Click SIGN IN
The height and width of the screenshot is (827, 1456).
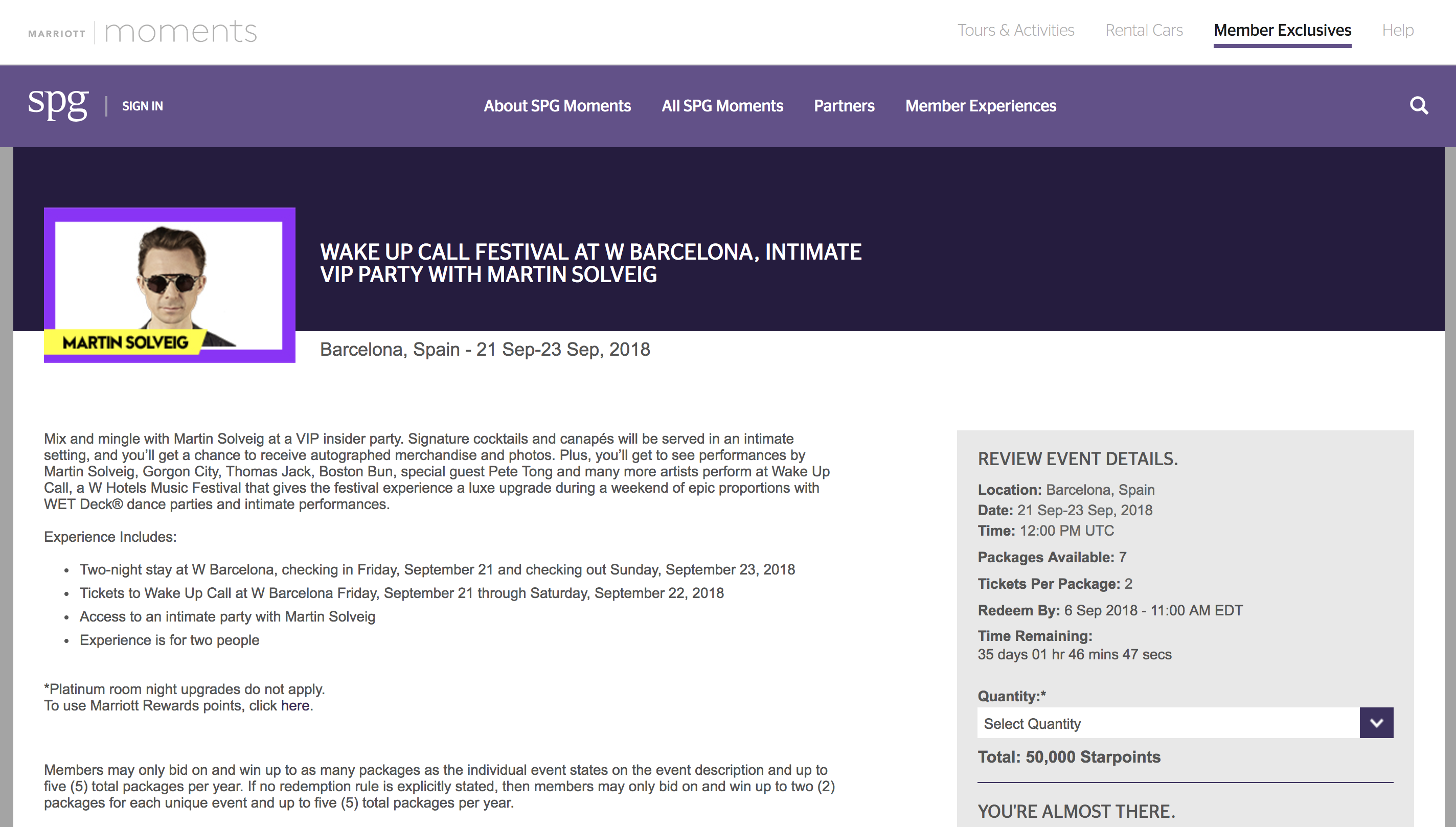[x=143, y=106]
